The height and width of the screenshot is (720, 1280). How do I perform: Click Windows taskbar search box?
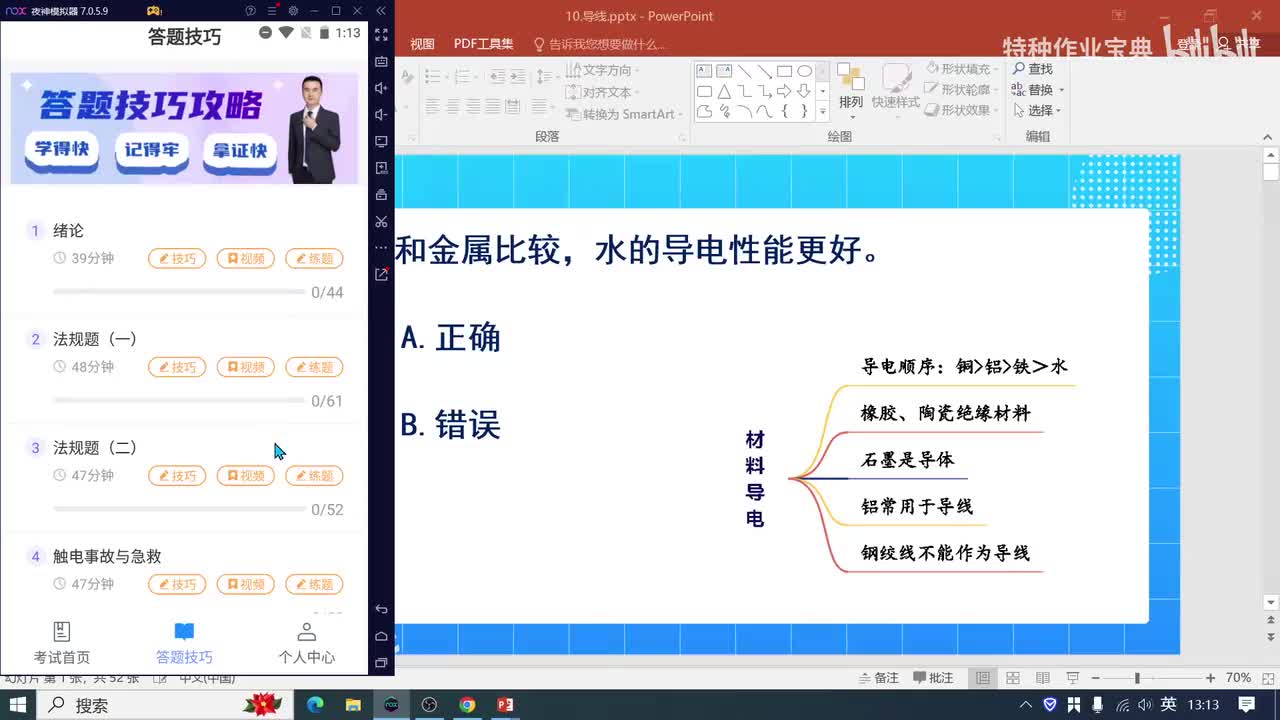tap(140, 705)
